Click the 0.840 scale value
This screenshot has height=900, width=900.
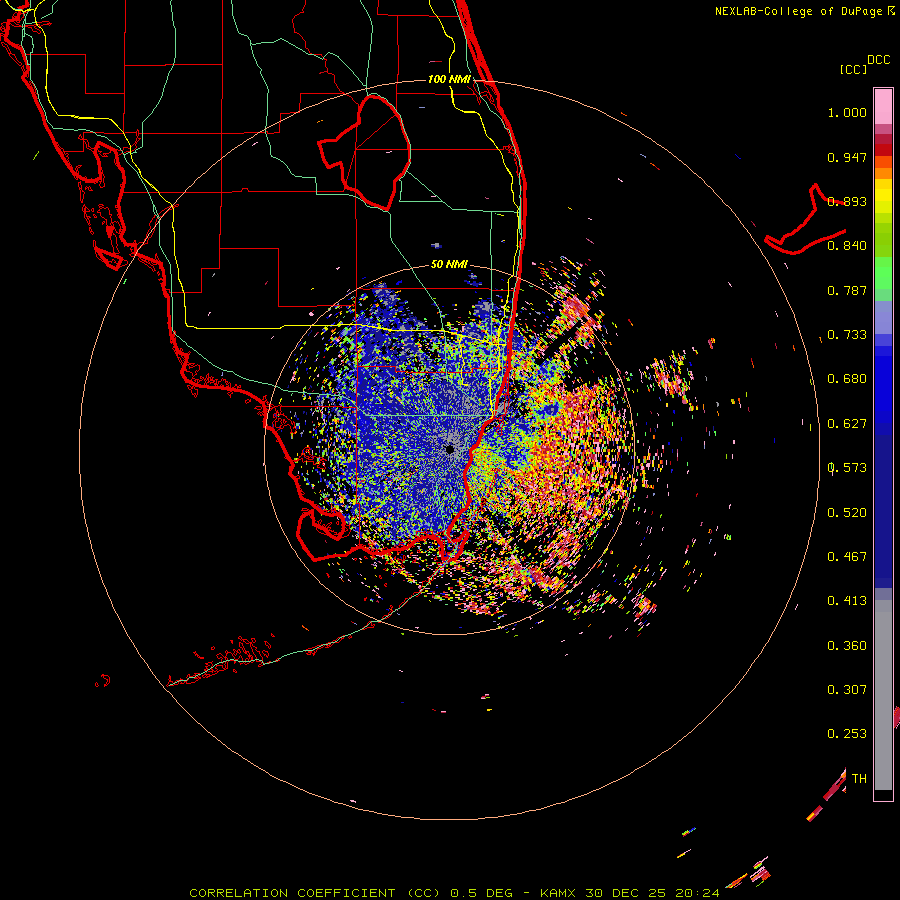[847, 246]
